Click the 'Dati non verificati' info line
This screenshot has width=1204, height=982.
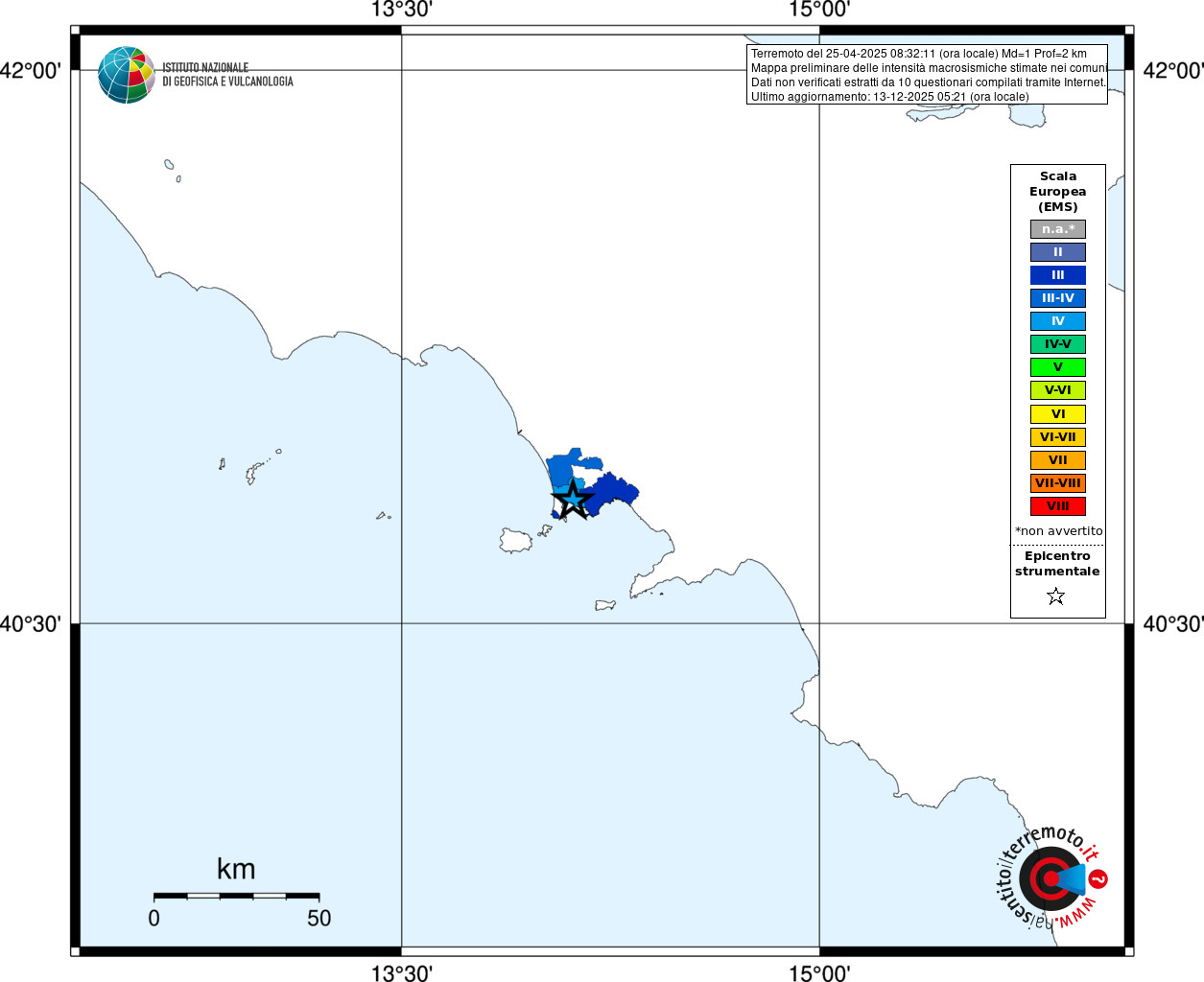(928, 82)
